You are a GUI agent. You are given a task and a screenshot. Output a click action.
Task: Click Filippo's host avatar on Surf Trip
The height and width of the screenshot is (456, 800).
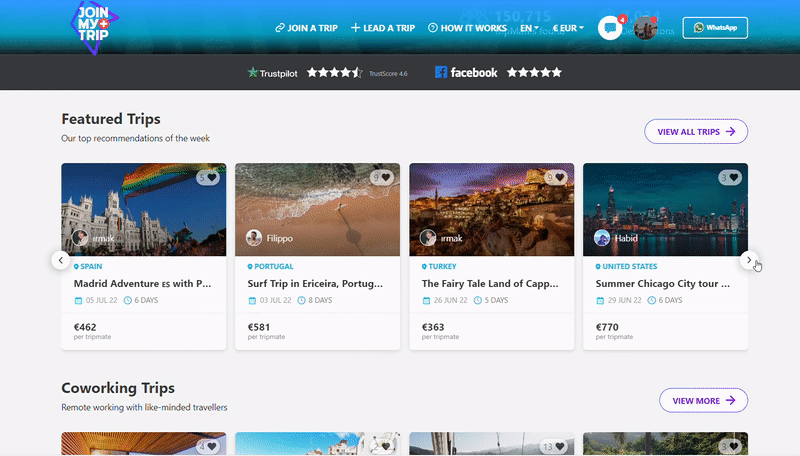(255, 238)
